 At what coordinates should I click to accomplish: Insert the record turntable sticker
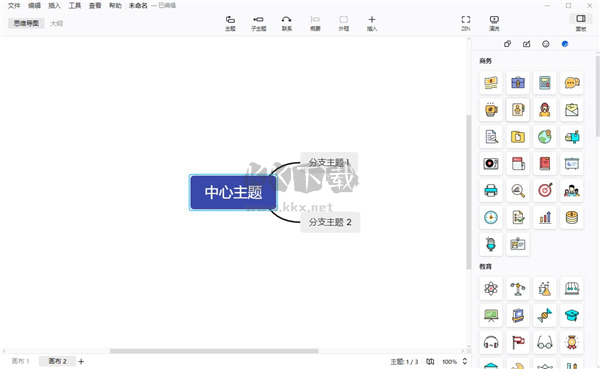point(491,163)
